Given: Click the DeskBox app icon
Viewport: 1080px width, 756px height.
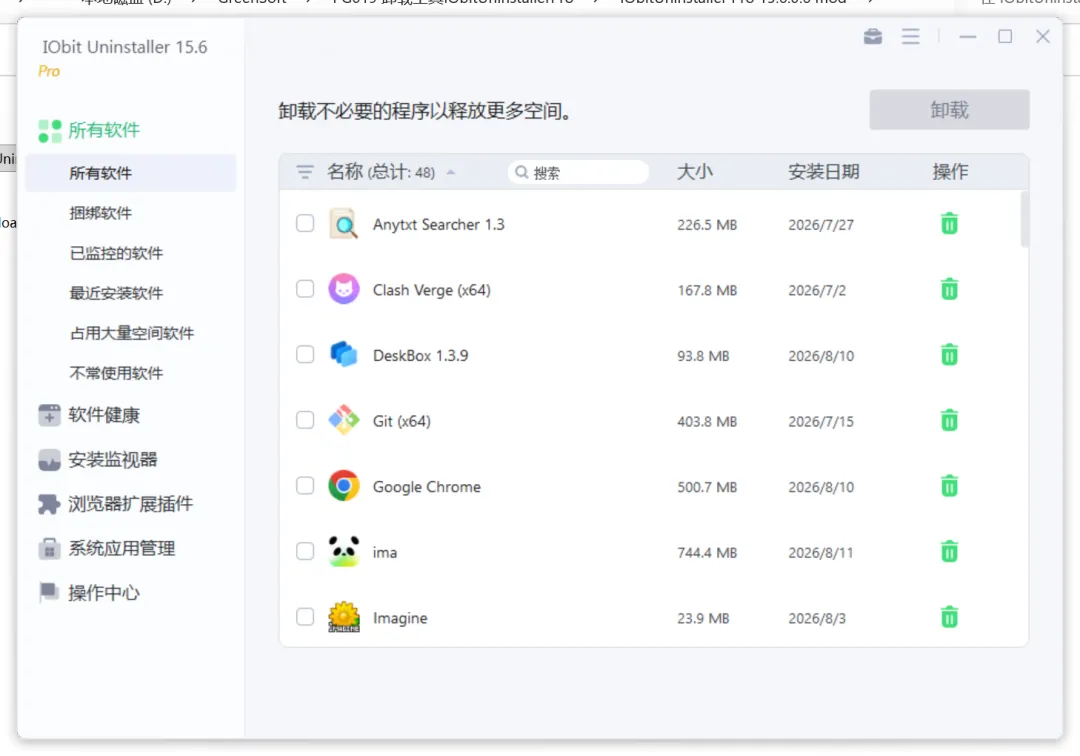Looking at the screenshot, I should point(344,355).
